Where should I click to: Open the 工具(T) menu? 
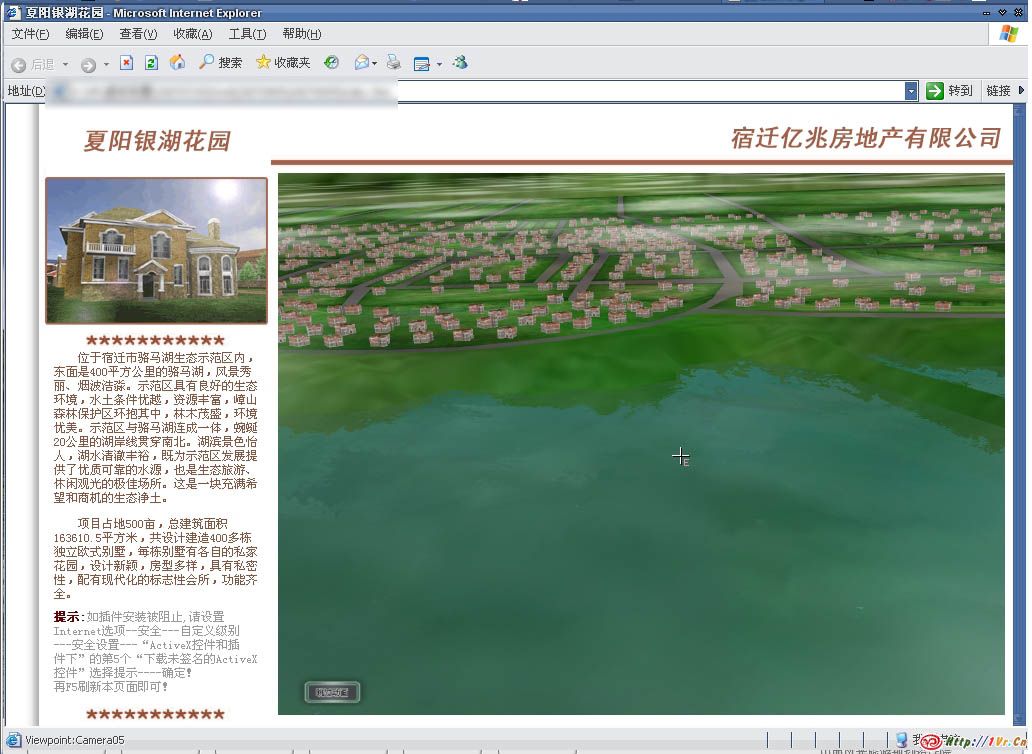[247, 34]
